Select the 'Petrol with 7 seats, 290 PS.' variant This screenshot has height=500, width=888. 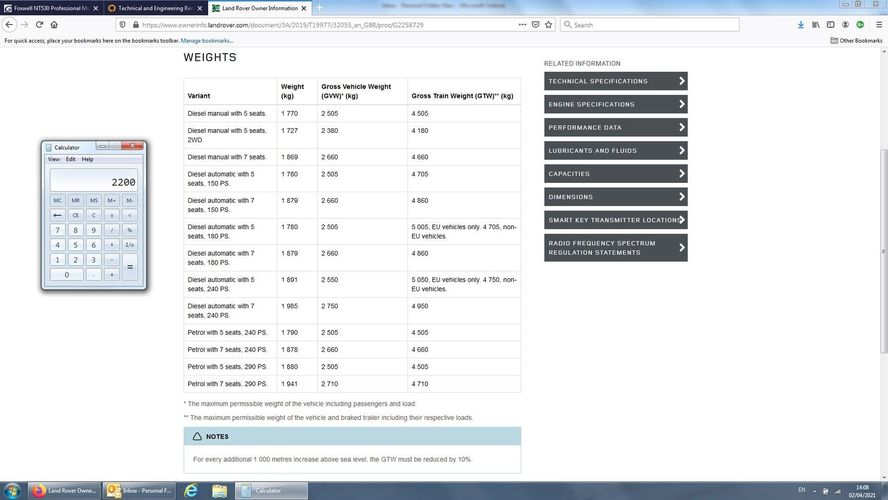tap(227, 384)
